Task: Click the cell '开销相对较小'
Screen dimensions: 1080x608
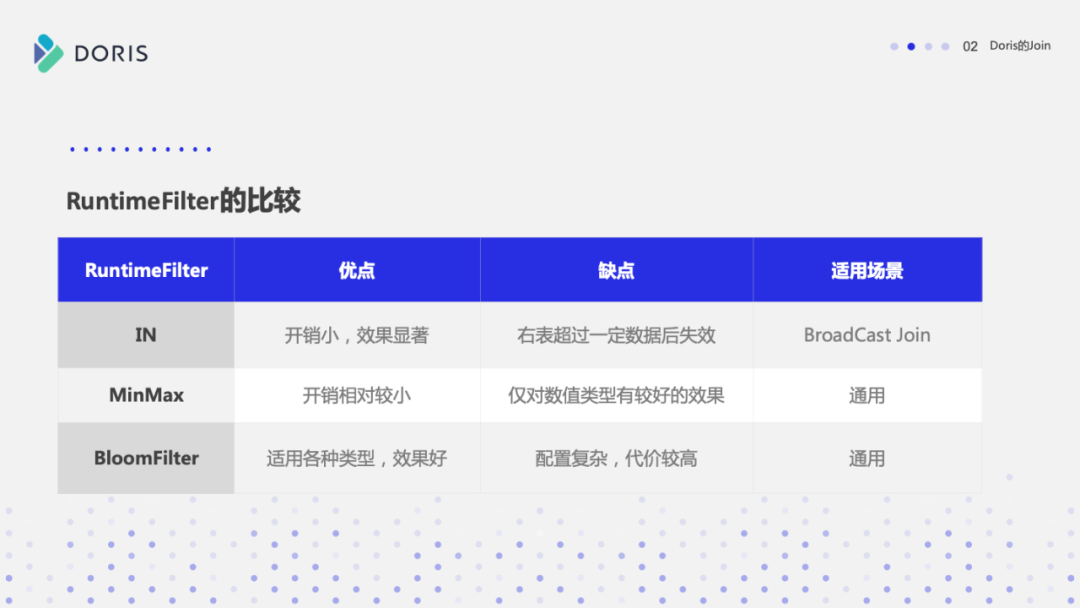Action: pyautogui.click(x=357, y=395)
